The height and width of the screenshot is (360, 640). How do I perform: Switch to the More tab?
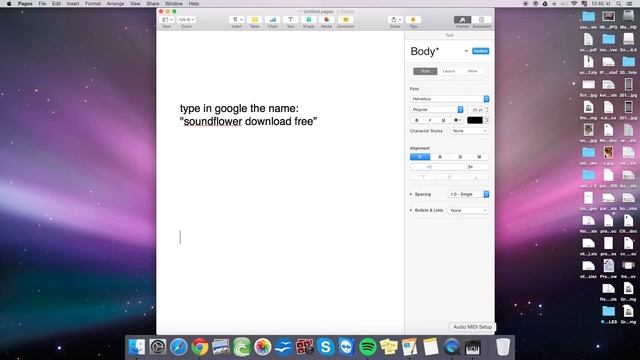tap(472, 71)
